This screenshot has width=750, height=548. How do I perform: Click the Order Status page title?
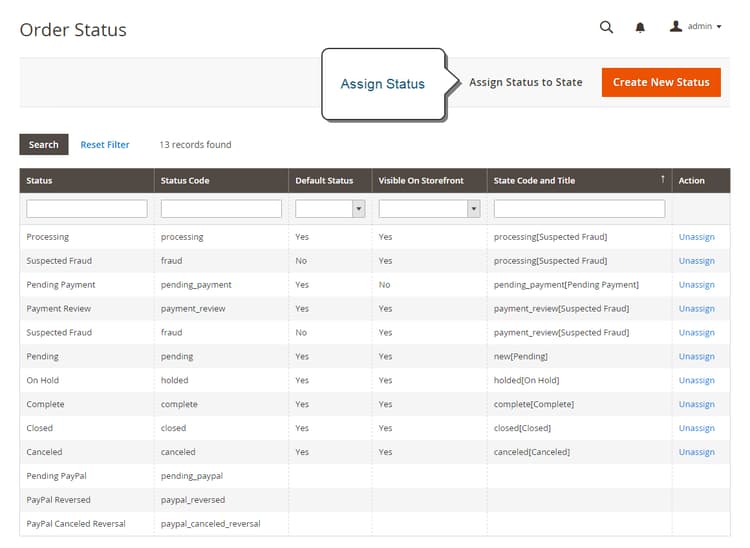pyautogui.click(x=73, y=30)
